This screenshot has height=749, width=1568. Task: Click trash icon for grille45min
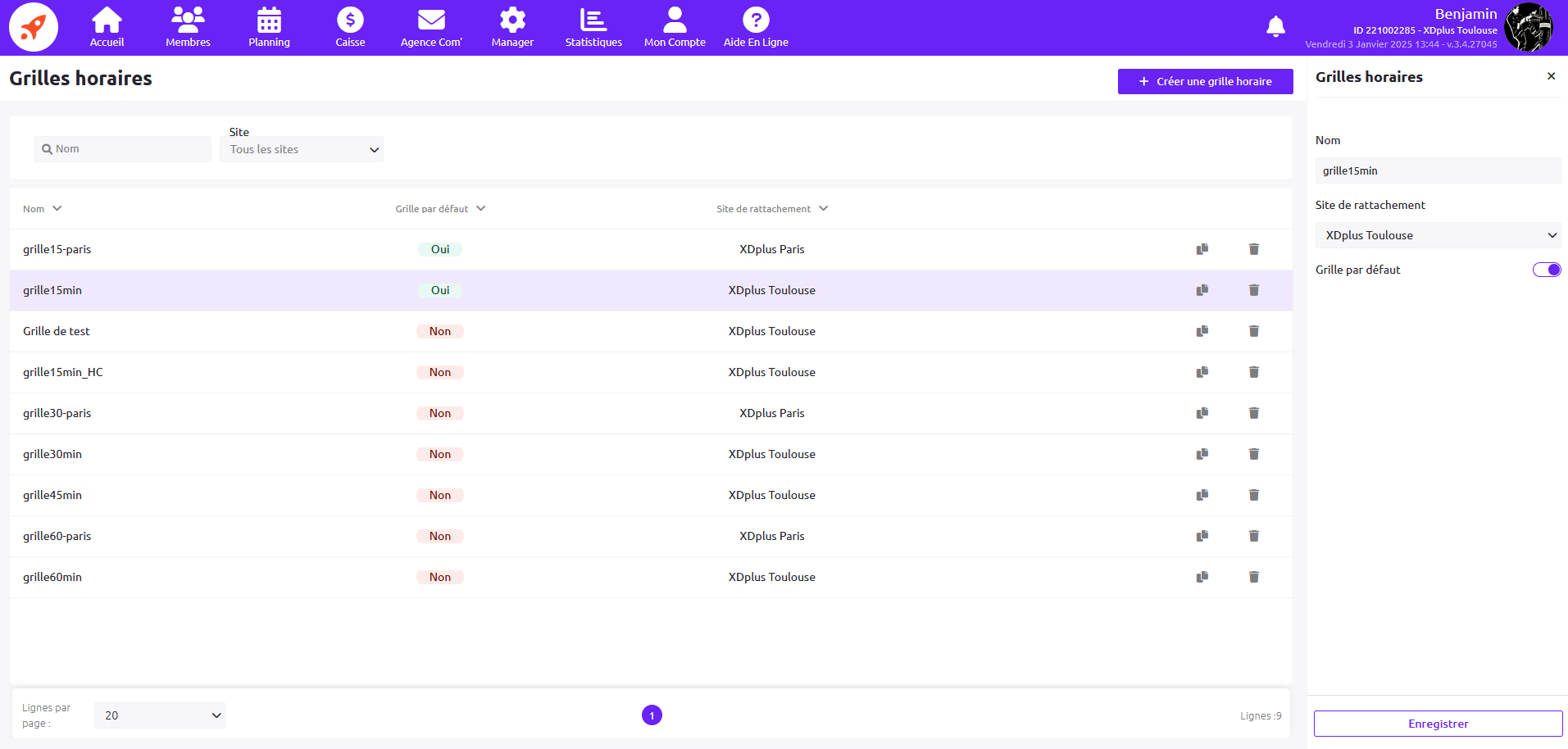(x=1253, y=495)
